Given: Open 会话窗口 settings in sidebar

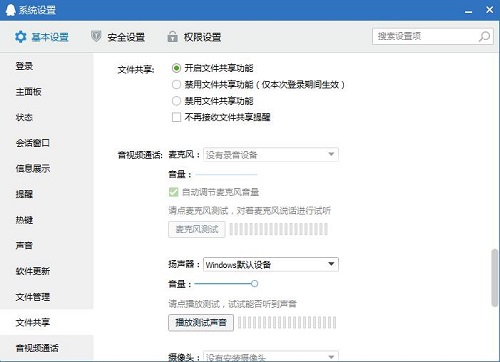Looking at the screenshot, I should click(x=47, y=143).
